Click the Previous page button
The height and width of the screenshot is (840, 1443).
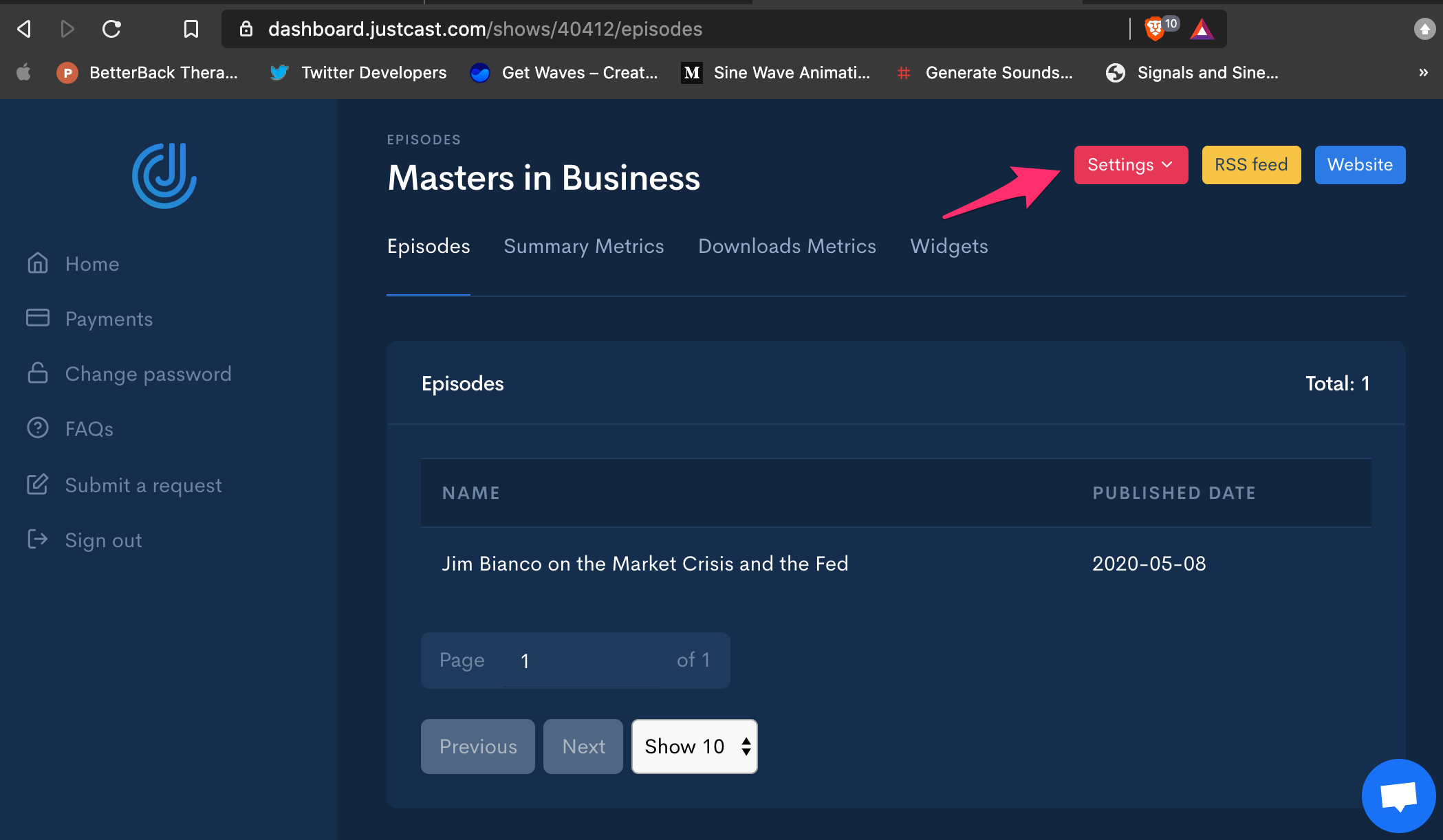(x=478, y=747)
